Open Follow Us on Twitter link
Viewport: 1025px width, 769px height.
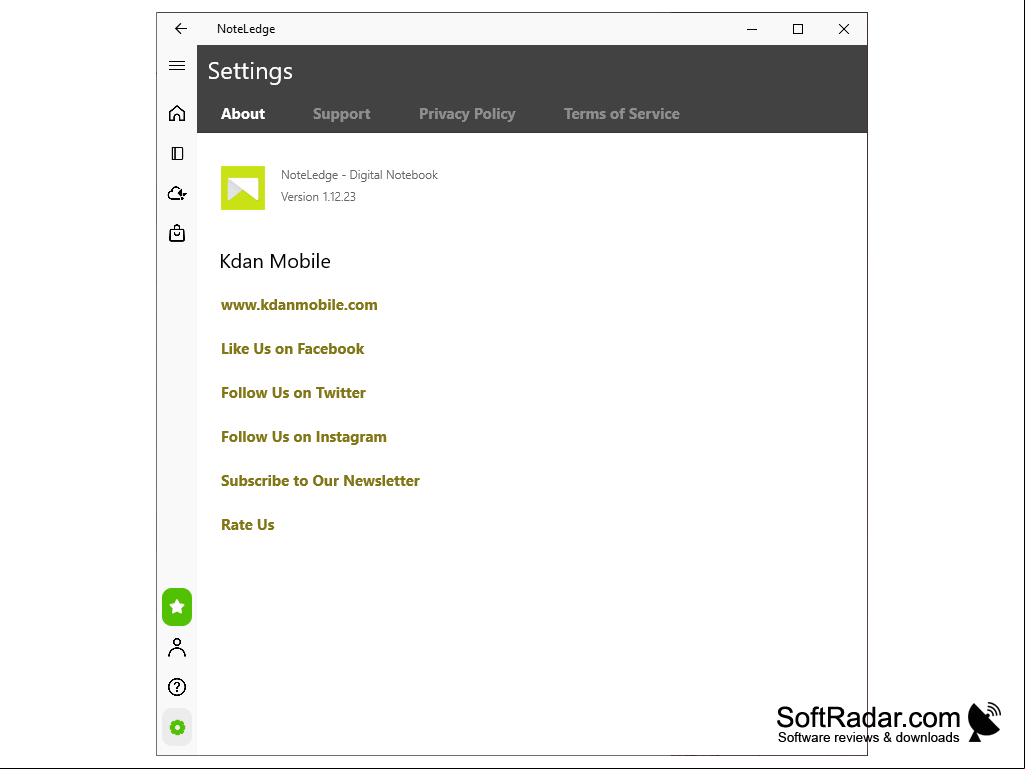(294, 392)
